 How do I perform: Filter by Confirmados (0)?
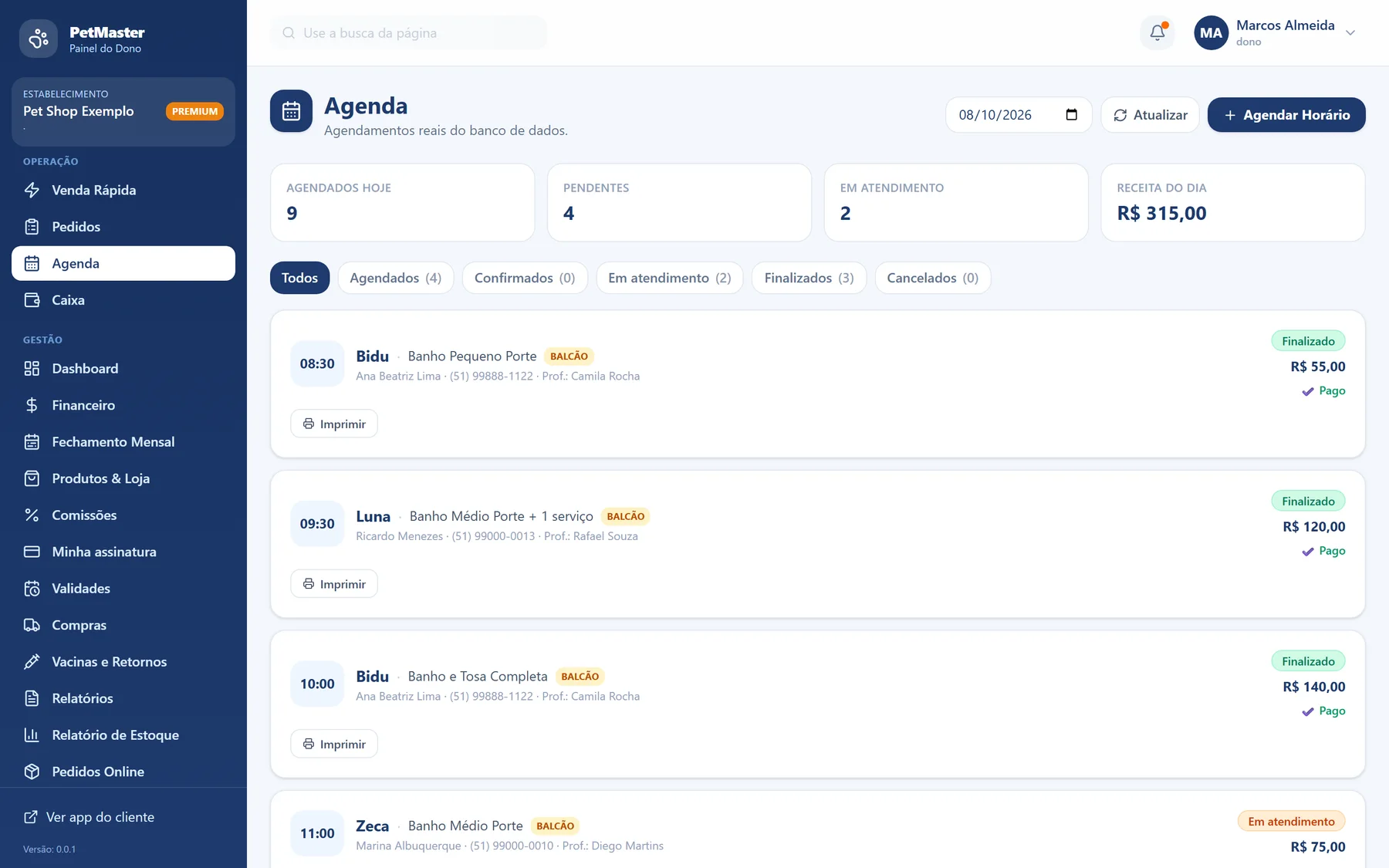tap(525, 278)
